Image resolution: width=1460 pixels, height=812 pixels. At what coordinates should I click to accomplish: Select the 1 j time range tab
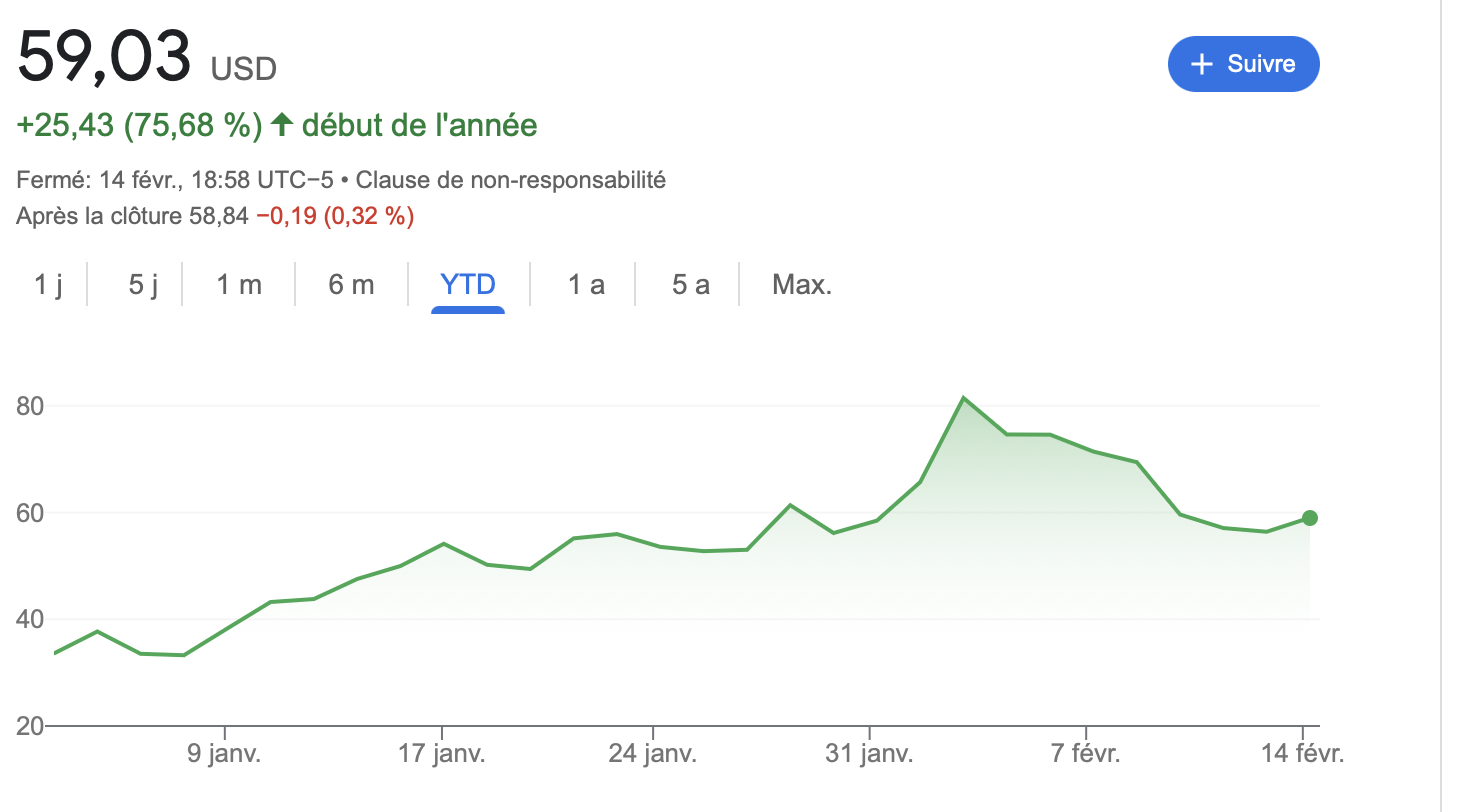click(x=48, y=285)
